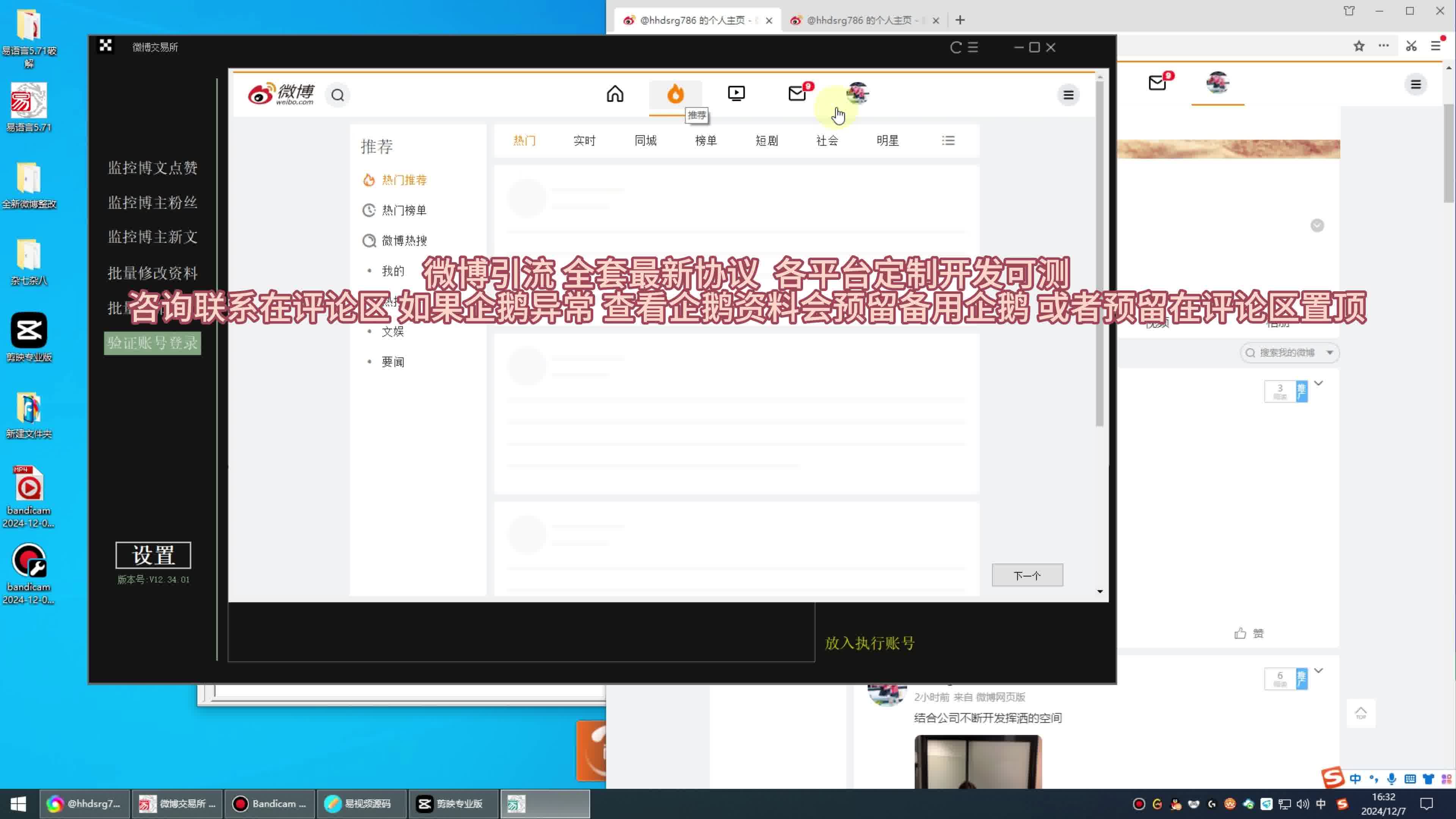
Task: Click the thumbs-up 赞 like icon
Action: pyautogui.click(x=1241, y=633)
